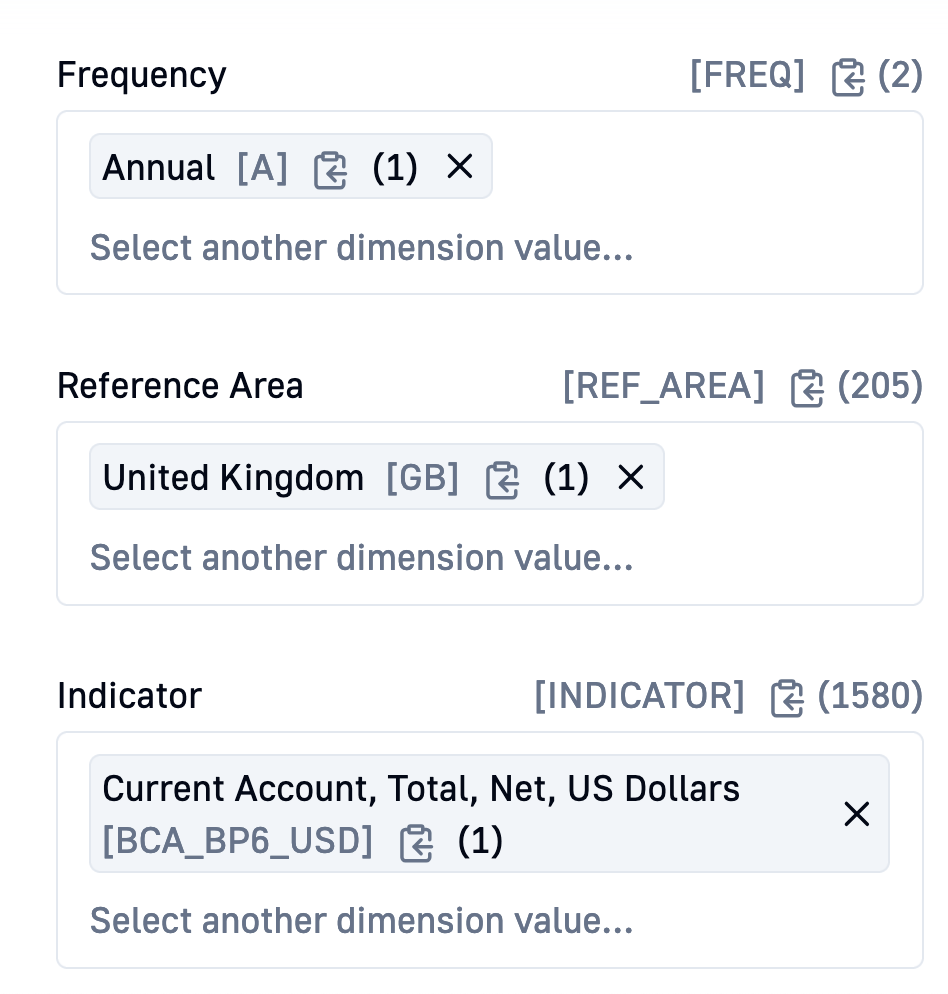The width and height of the screenshot is (948, 994).
Task: Remove the Current Account indicator chip
Action: click(x=857, y=814)
